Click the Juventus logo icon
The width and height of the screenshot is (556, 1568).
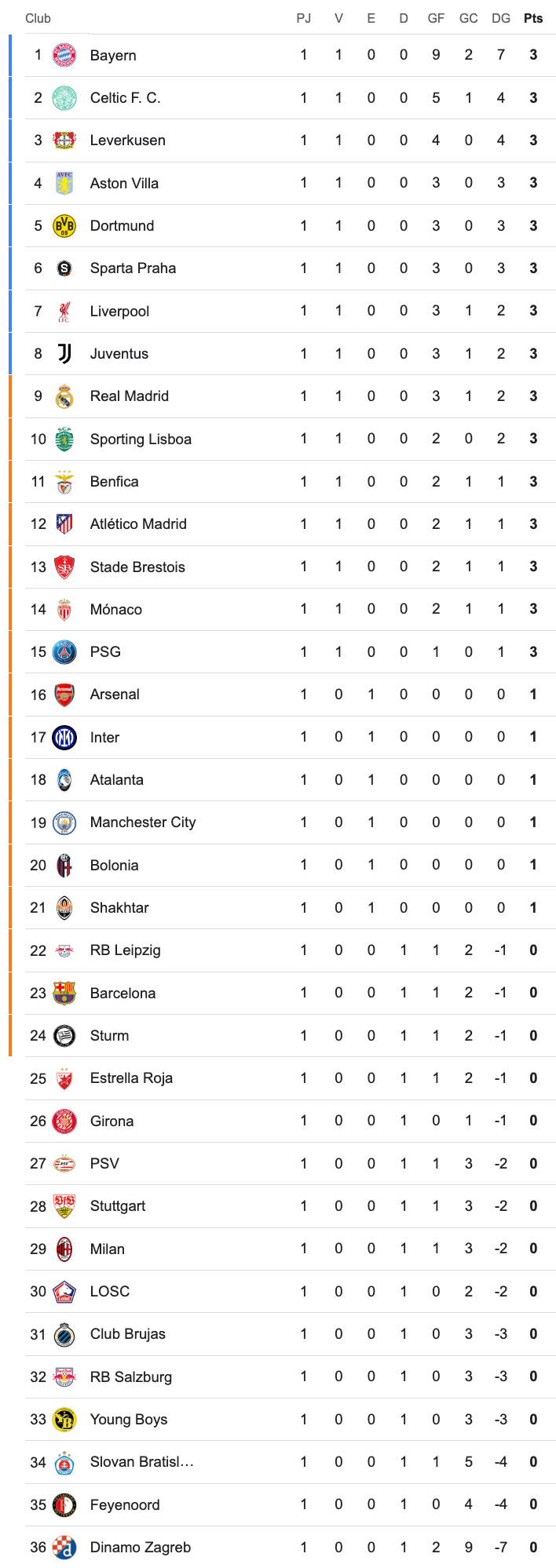[64, 354]
